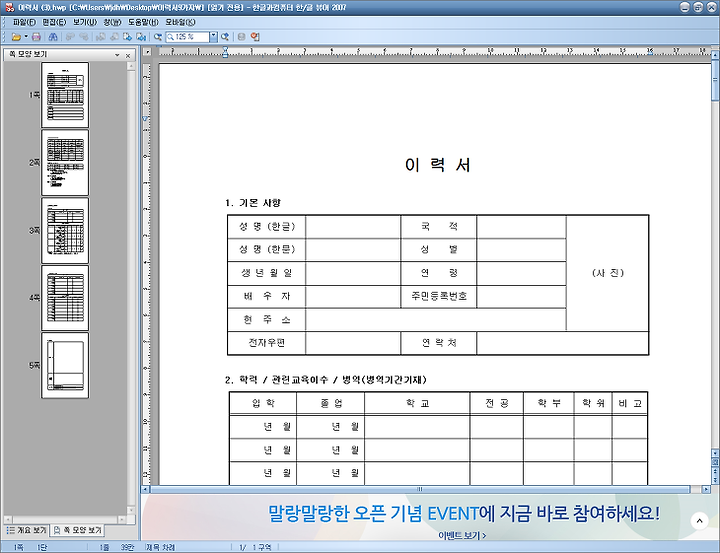Select page 4 thumbnail
The width and height of the screenshot is (720, 553).
[x=65, y=298]
